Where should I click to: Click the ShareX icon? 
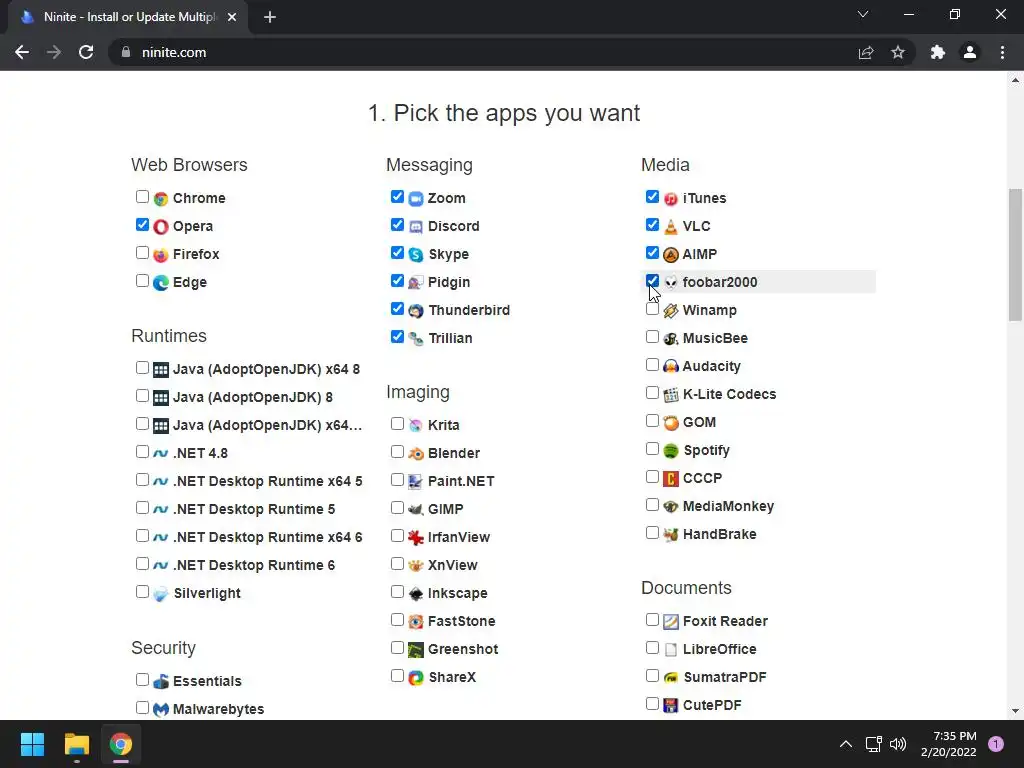point(415,678)
